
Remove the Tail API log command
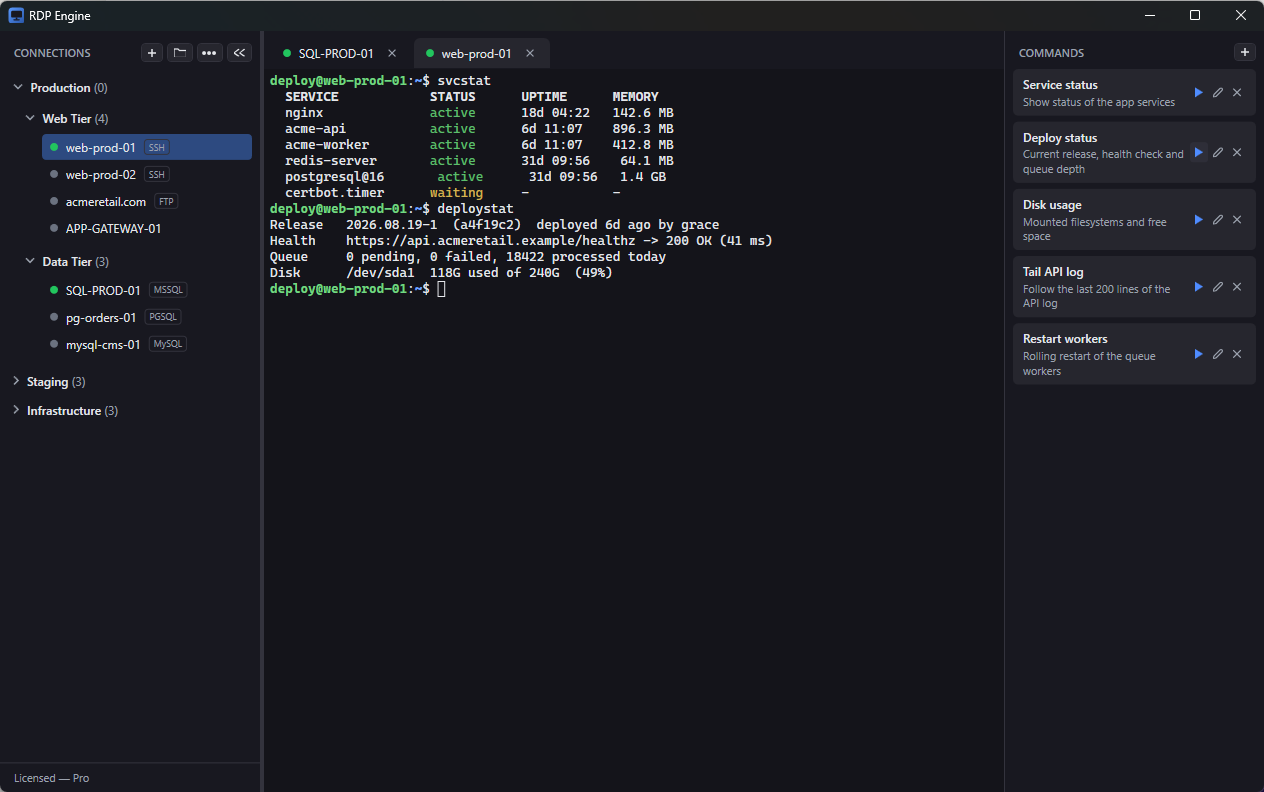tap(1237, 286)
